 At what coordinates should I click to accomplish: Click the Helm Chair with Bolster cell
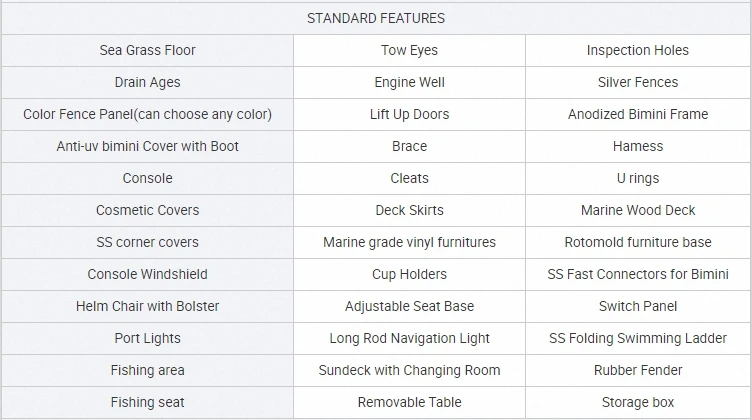tap(147, 306)
